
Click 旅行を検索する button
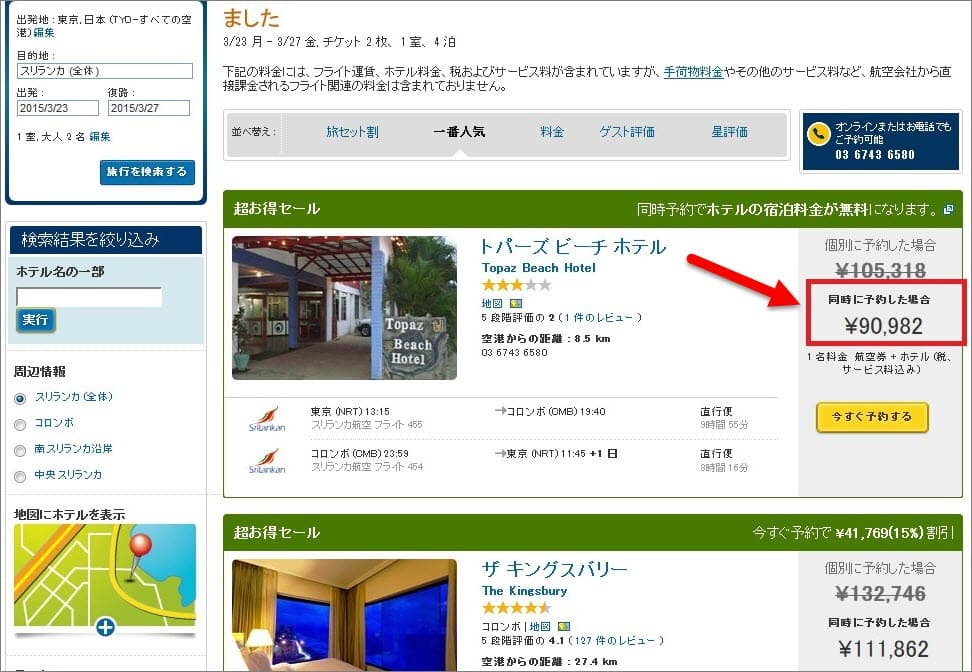147,172
